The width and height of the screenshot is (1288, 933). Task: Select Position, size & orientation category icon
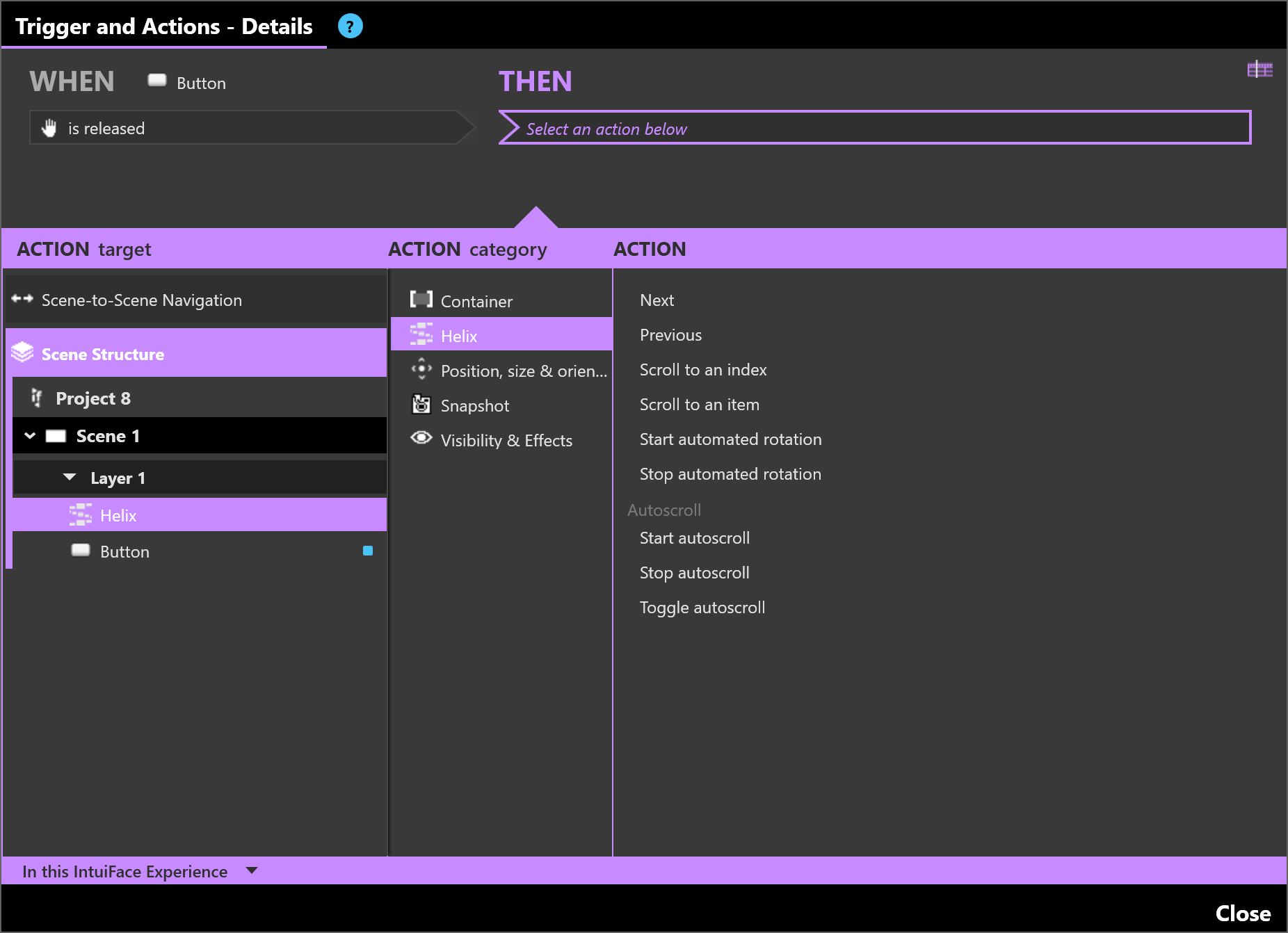tap(421, 369)
